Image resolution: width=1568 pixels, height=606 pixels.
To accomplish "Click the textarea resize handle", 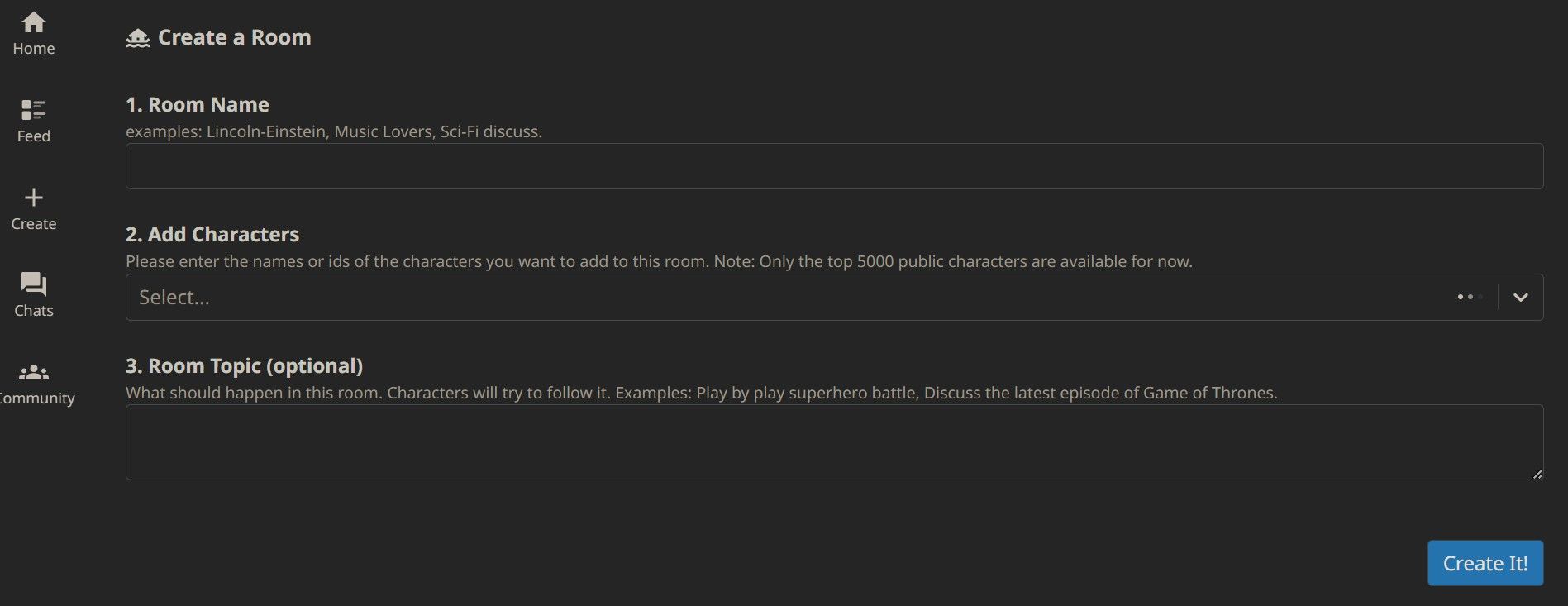I will click(1538, 474).
